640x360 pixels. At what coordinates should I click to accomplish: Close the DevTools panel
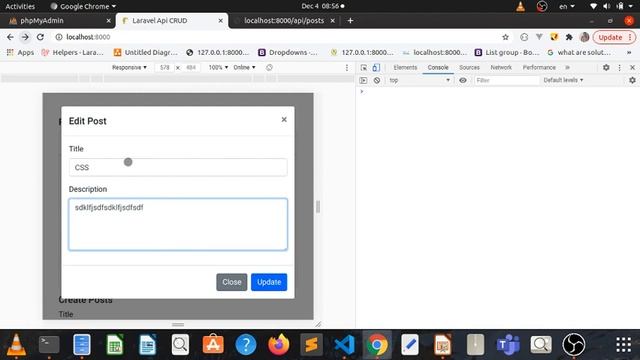(632, 67)
